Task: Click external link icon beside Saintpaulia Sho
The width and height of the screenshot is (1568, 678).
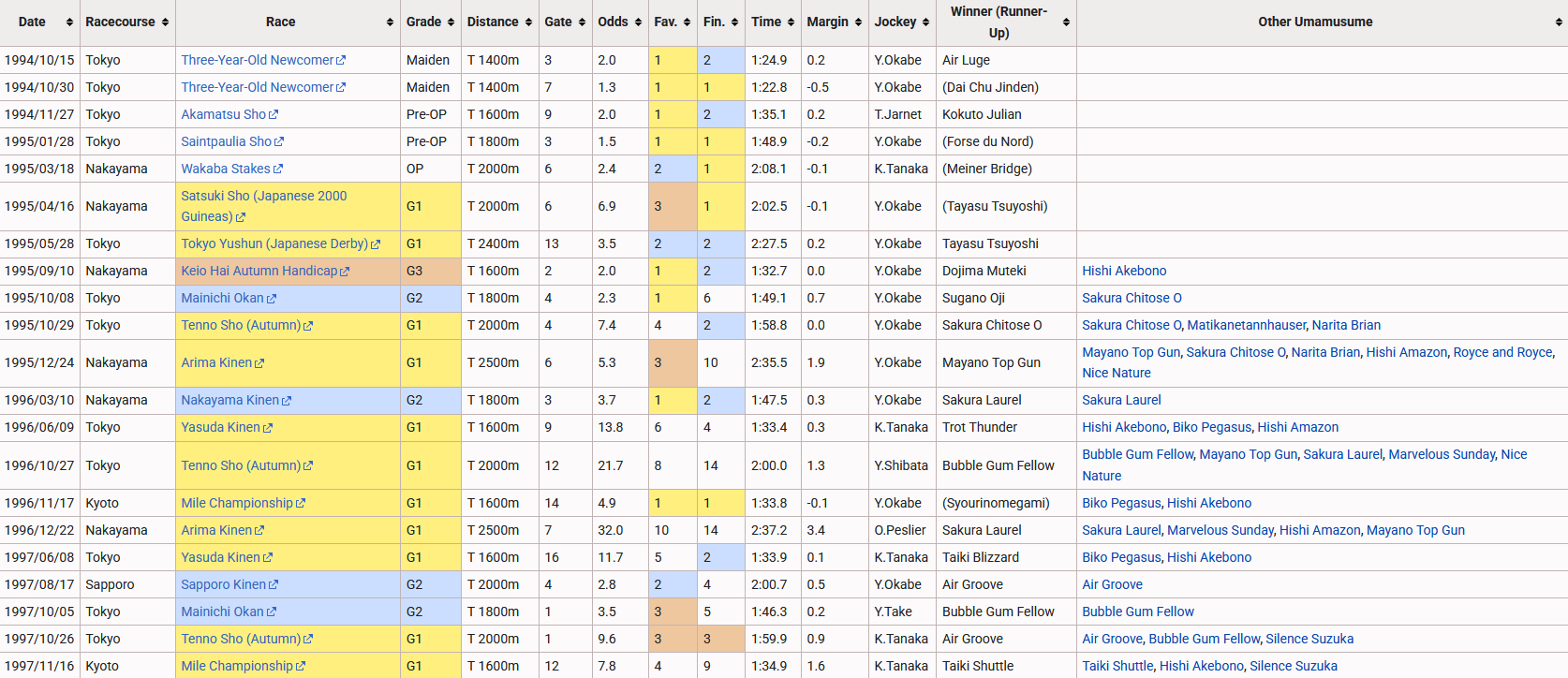Action: pyautogui.click(x=279, y=142)
